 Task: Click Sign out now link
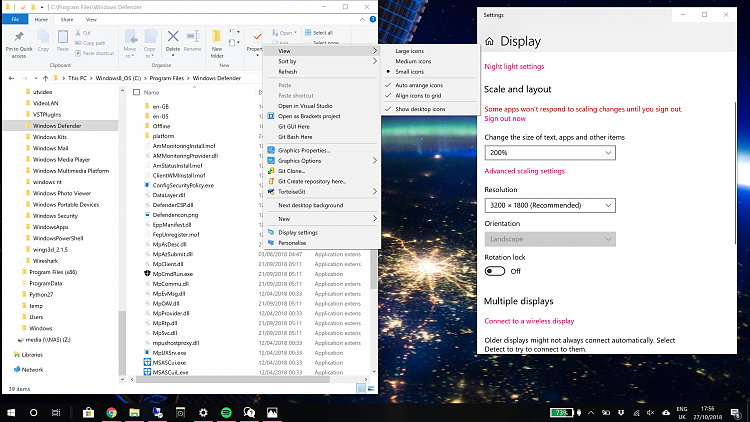(x=505, y=119)
